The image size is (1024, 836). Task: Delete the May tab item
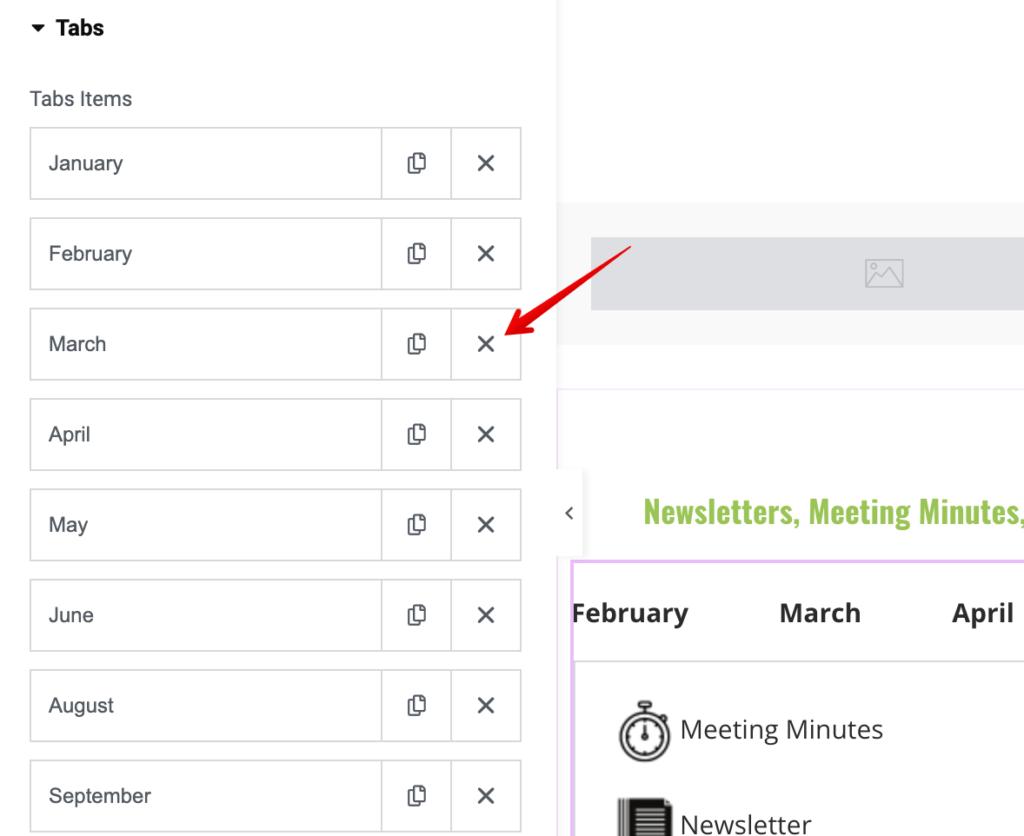click(x=486, y=524)
